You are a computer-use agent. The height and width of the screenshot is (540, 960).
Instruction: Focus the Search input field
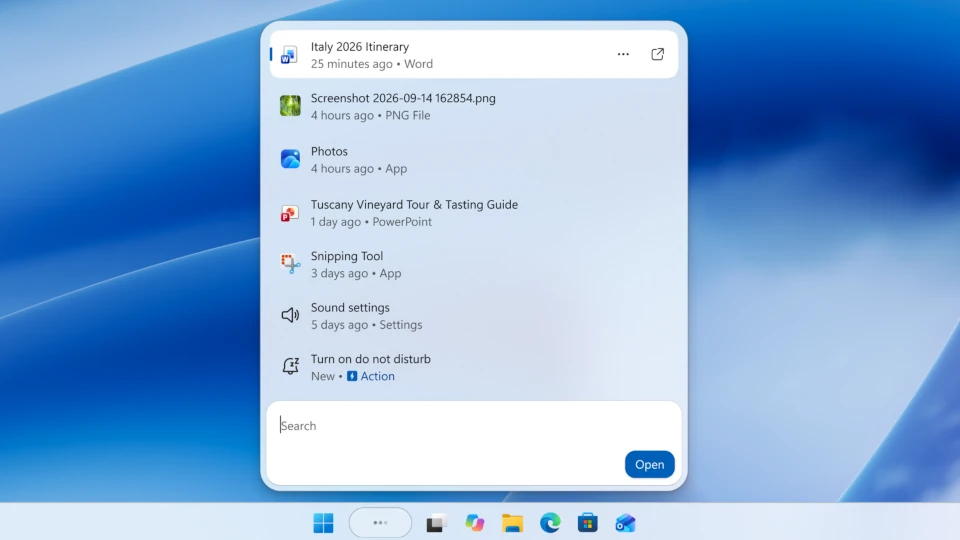pos(474,426)
